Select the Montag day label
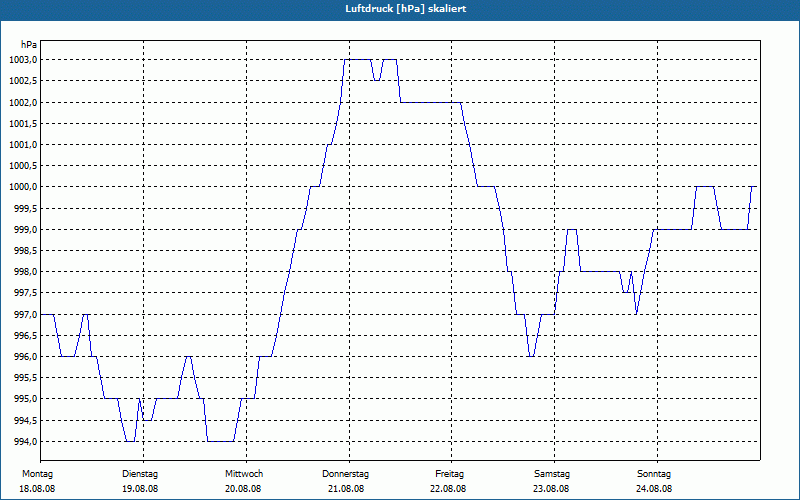The image size is (800, 500). [37, 474]
